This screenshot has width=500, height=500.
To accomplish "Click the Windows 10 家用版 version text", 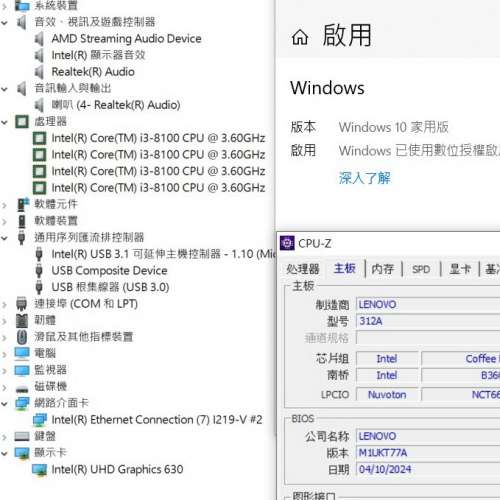I will pyautogui.click(x=393, y=127).
